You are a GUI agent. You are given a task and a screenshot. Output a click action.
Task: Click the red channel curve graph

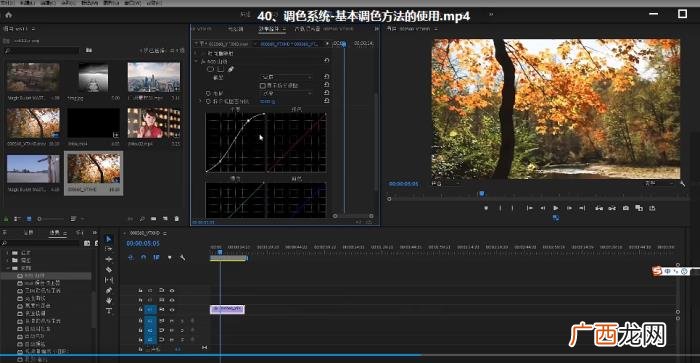click(296, 142)
